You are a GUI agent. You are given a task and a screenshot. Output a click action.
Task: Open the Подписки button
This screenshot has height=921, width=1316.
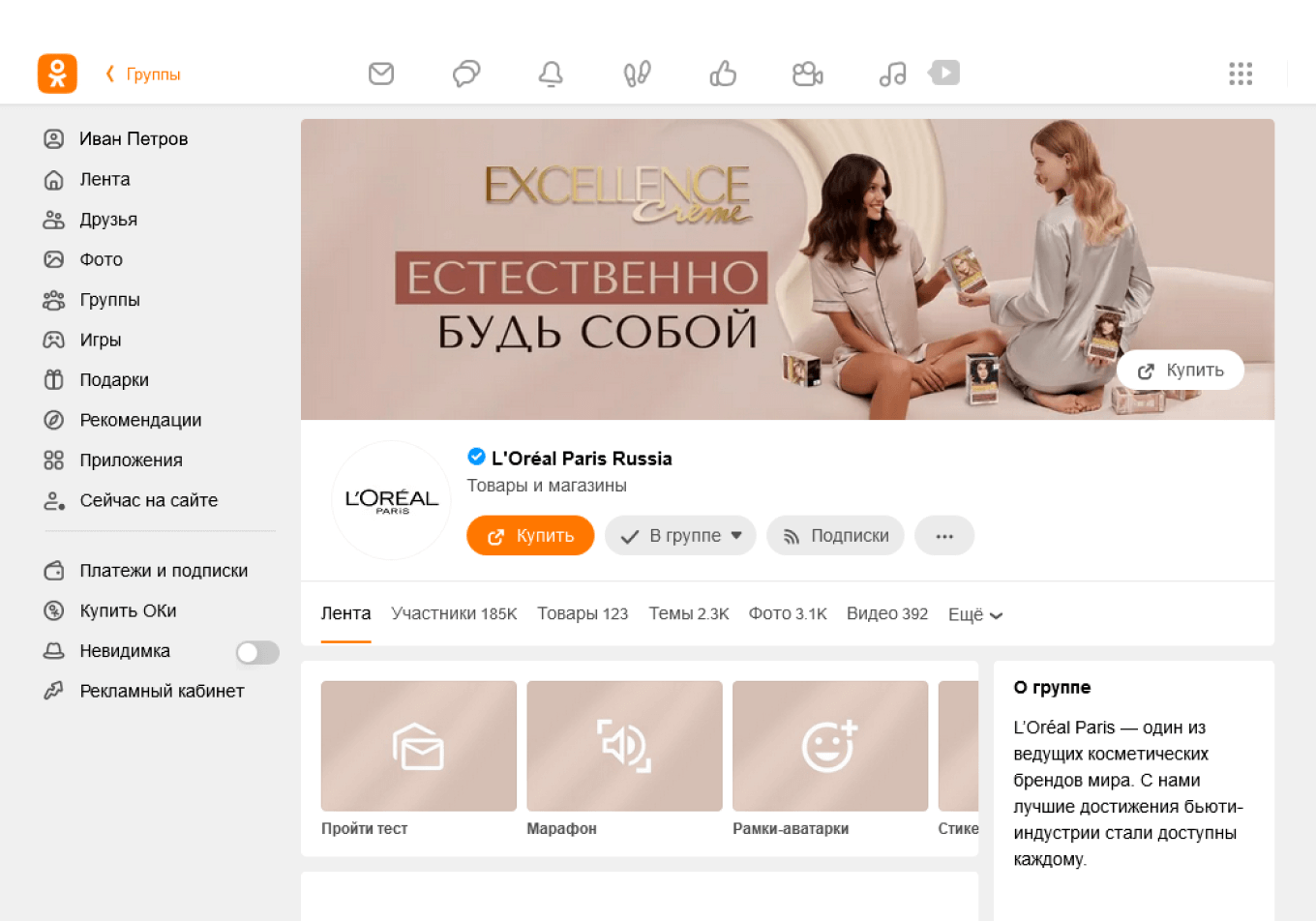click(835, 535)
